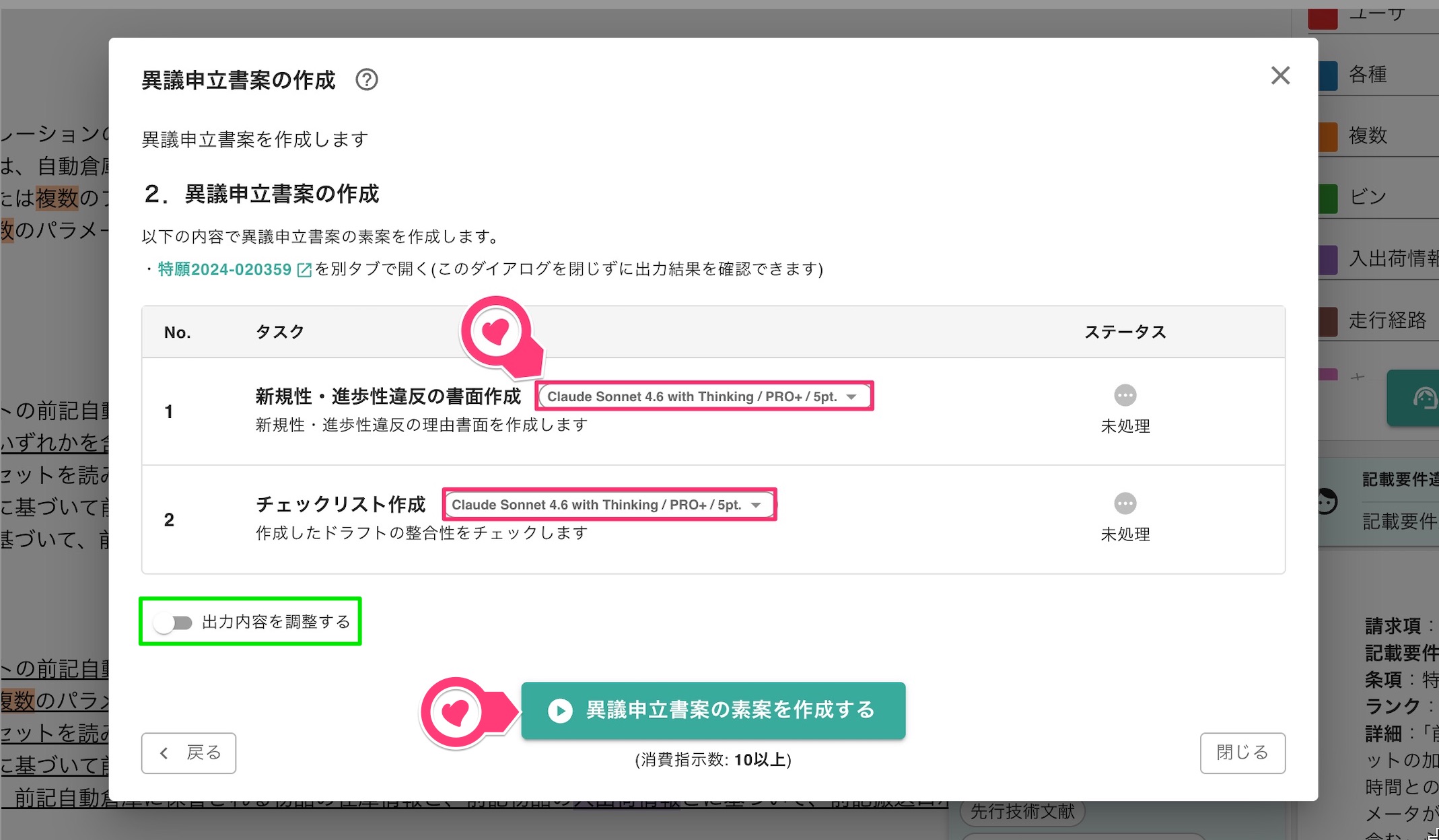Click the plus icon under 走行経路
The image size is (1439, 840).
(1358, 377)
